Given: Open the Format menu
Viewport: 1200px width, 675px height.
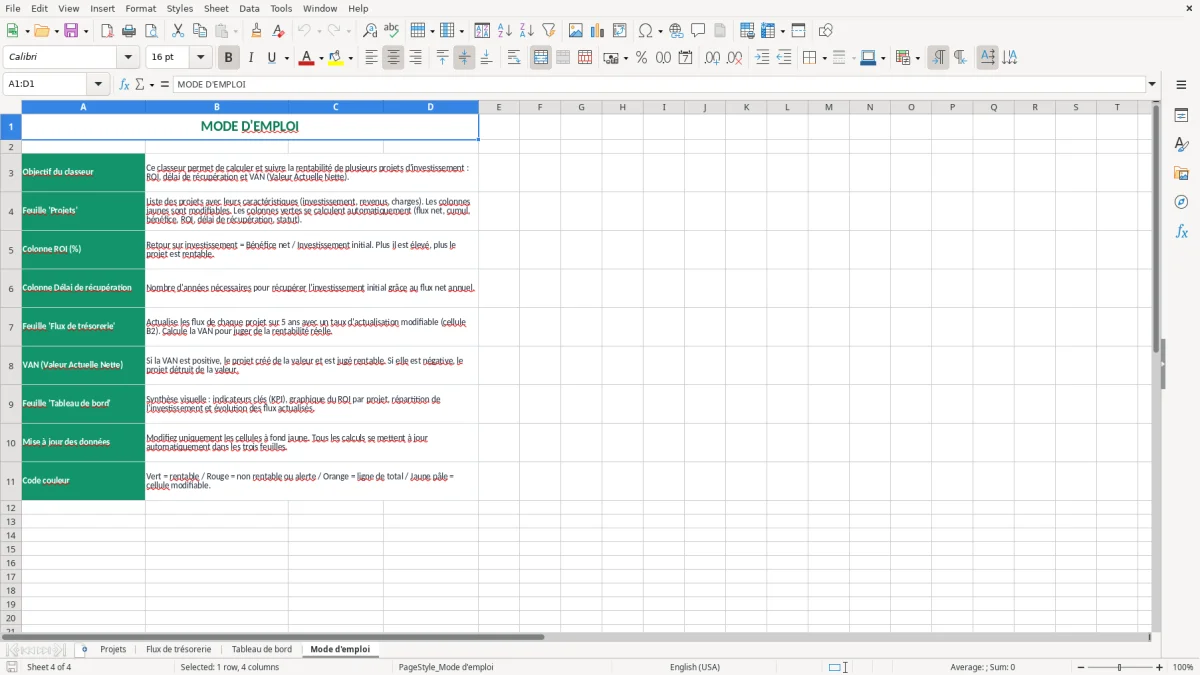Looking at the screenshot, I should click(x=140, y=8).
